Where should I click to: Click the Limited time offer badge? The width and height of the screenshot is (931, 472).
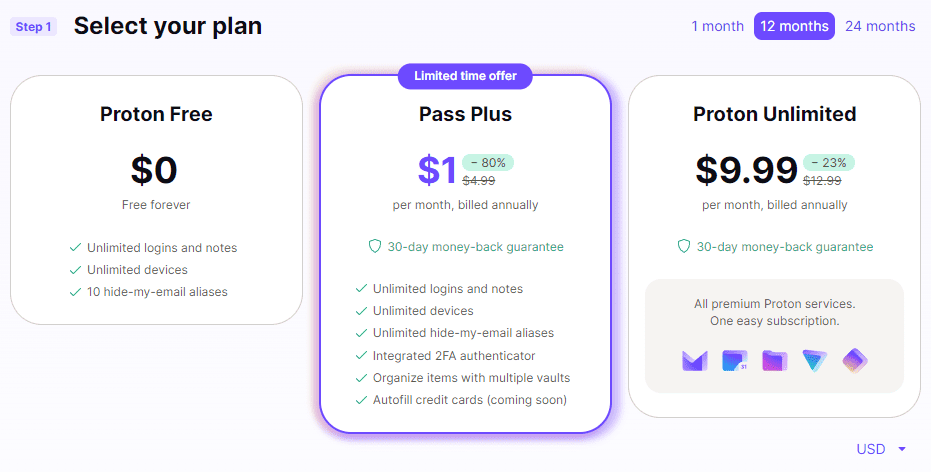pos(465,76)
